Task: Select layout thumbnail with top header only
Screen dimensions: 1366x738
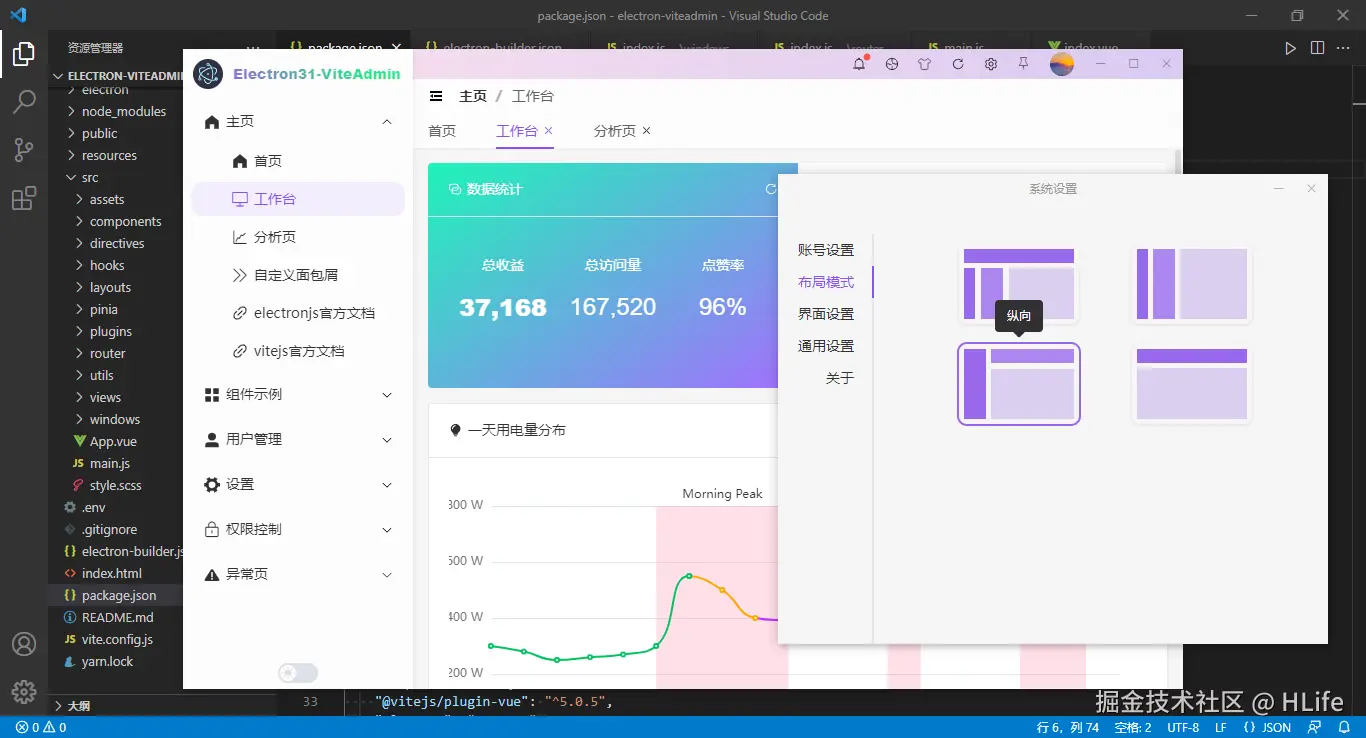Action: pyautogui.click(x=1192, y=384)
